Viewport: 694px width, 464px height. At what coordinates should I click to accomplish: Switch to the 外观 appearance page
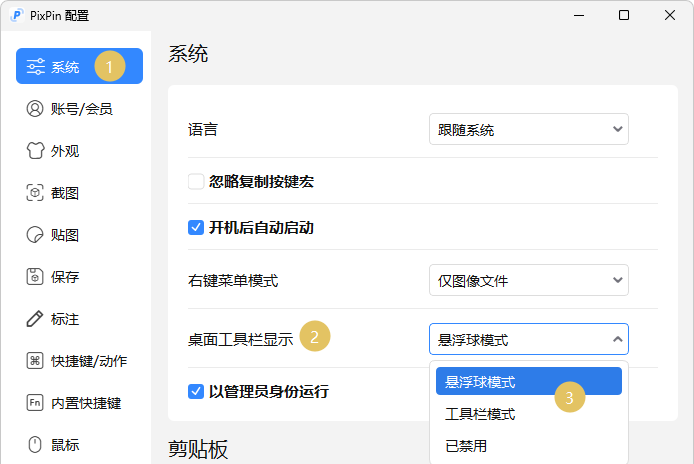coord(79,151)
